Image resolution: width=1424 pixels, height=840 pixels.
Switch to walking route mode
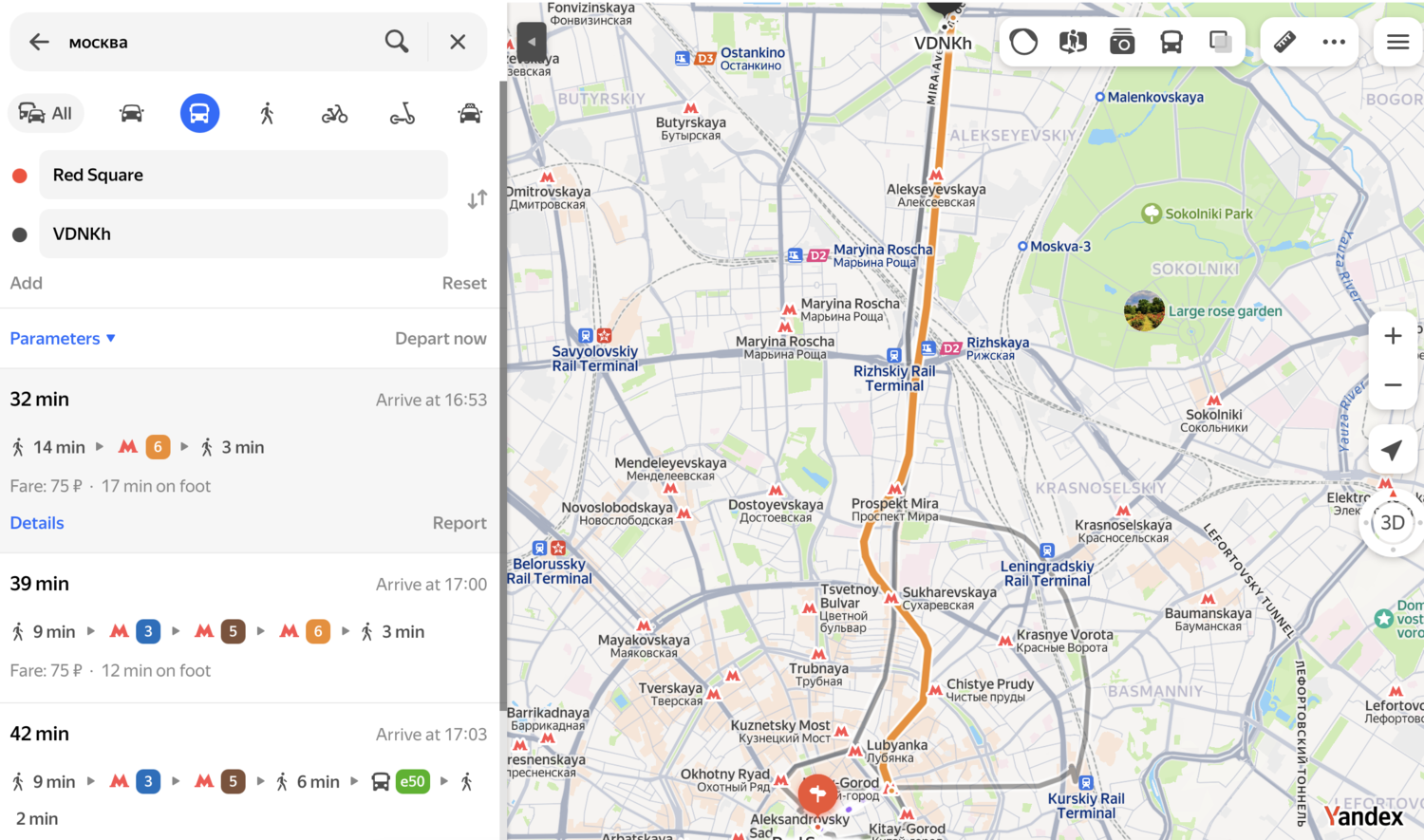[267, 114]
